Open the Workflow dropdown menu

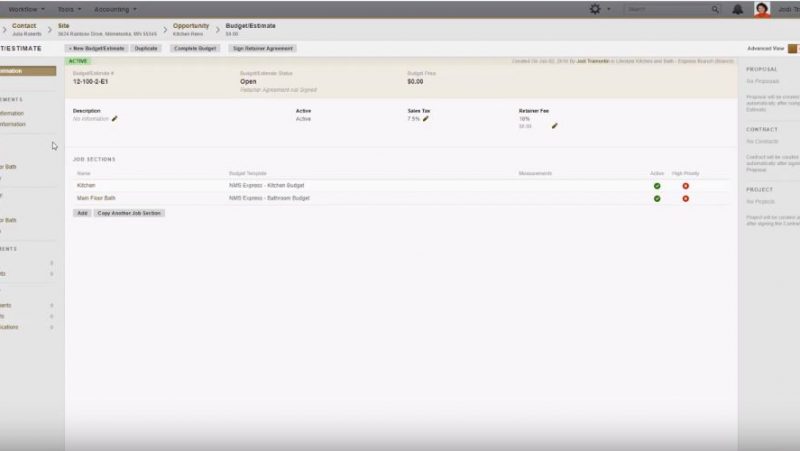(x=26, y=9)
